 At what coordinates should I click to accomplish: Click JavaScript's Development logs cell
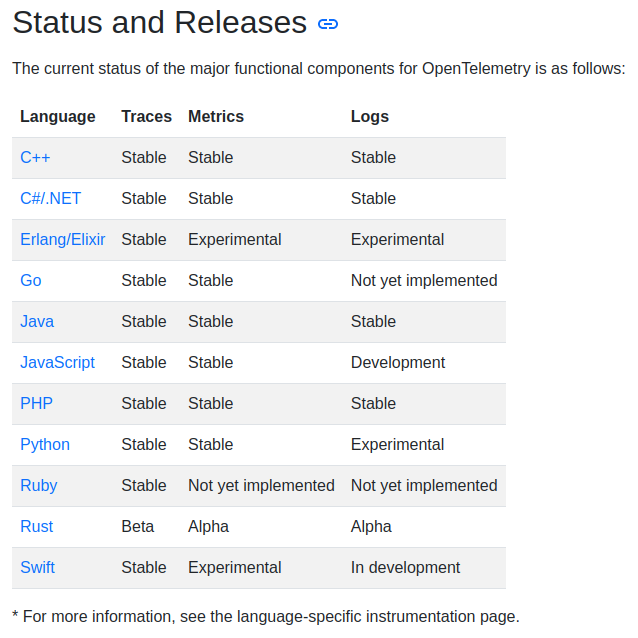pos(398,363)
